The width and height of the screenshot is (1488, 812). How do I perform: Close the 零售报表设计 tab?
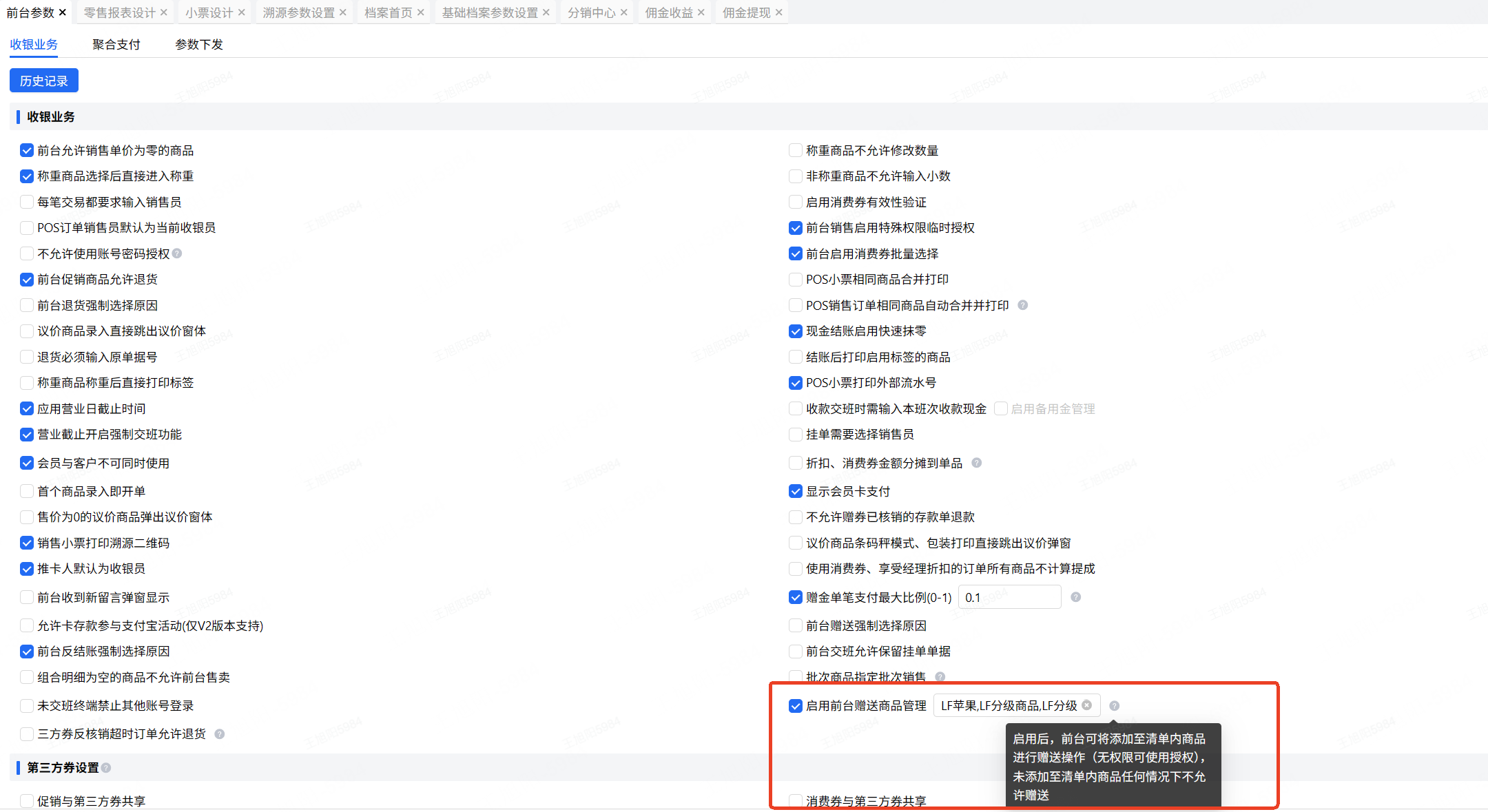pyautogui.click(x=163, y=12)
